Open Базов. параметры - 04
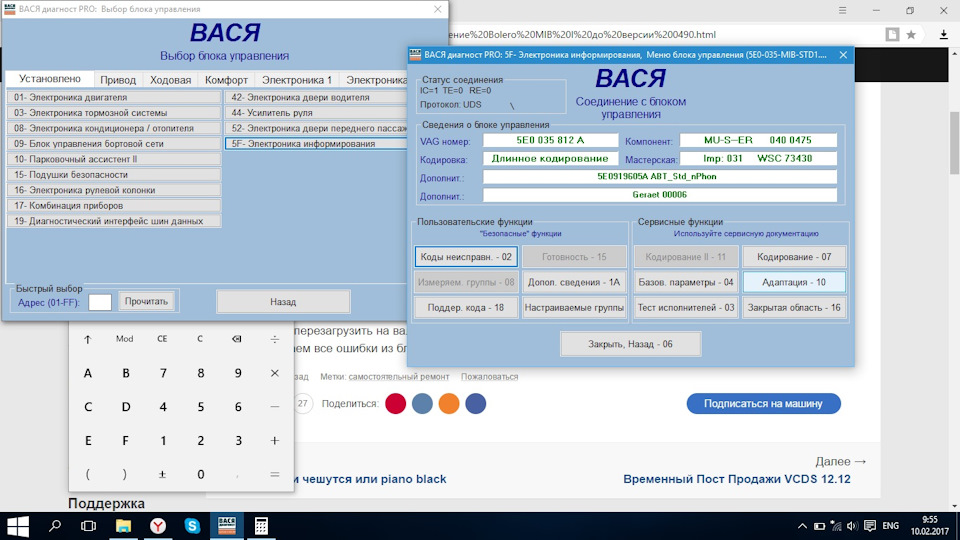 click(x=686, y=282)
